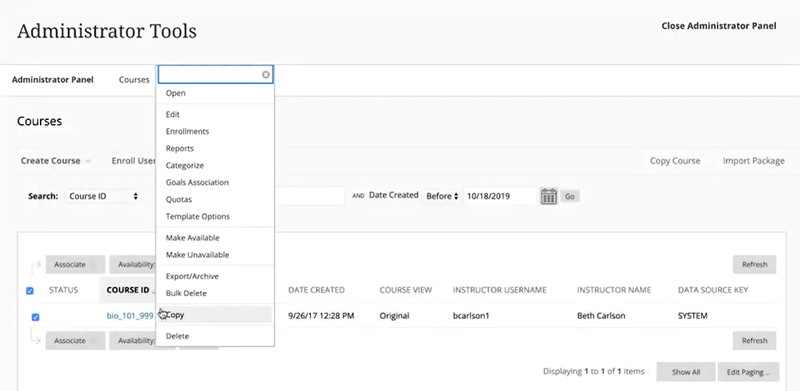This screenshot has width=800, height=391.
Task: Click the bottom Refresh button
Action: [755, 340]
